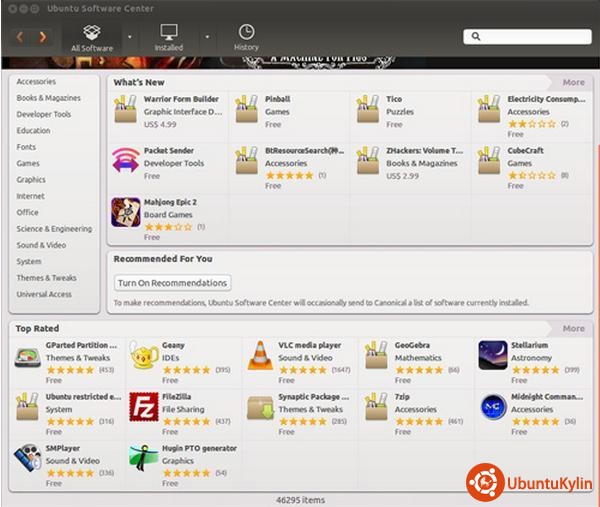The height and width of the screenshot is (507, 600).
Task: Click the ZHackers Volume book icon
Action: 368,161
